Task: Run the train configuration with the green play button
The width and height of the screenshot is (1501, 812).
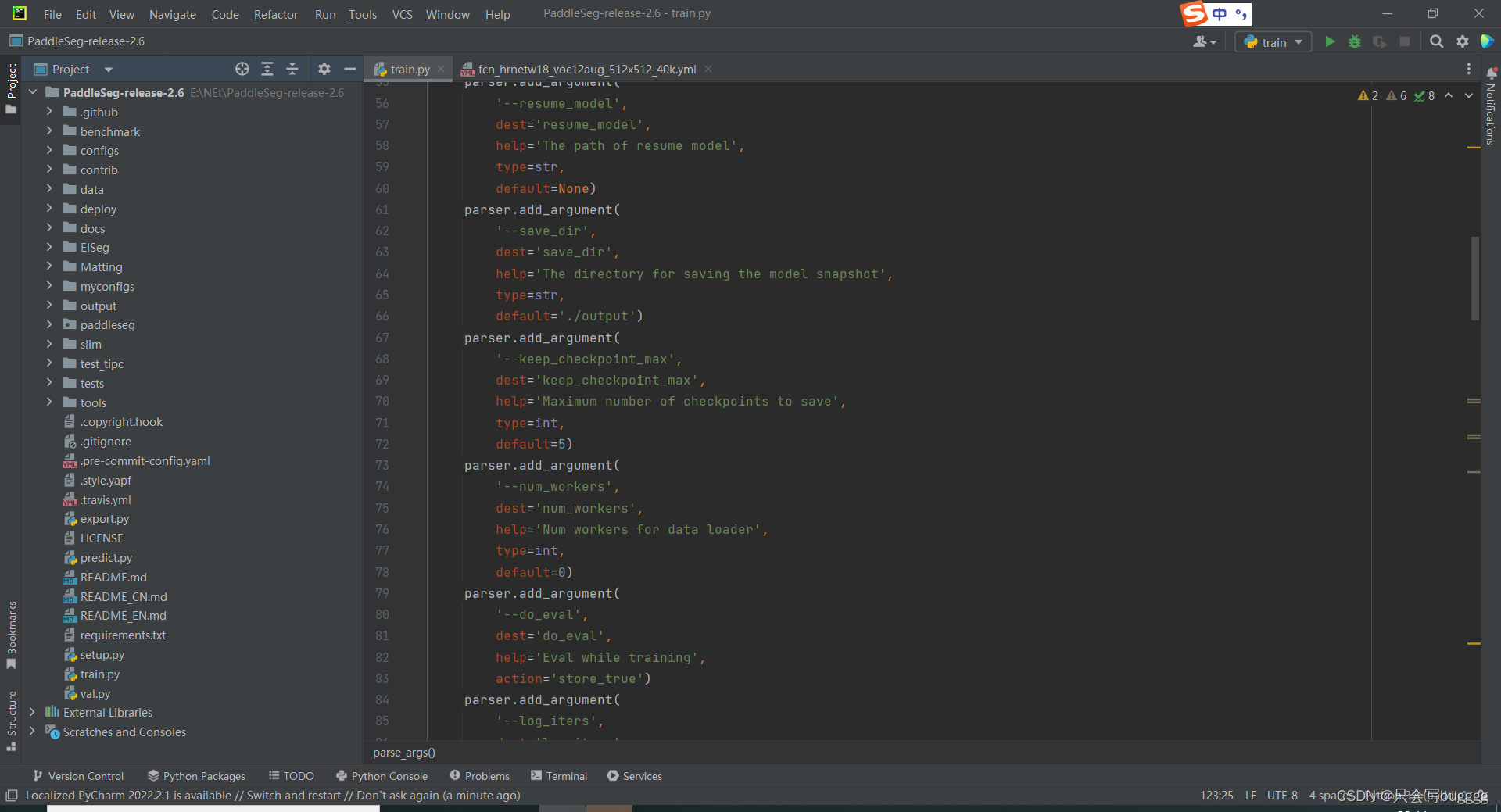Action: (1330, 41)
